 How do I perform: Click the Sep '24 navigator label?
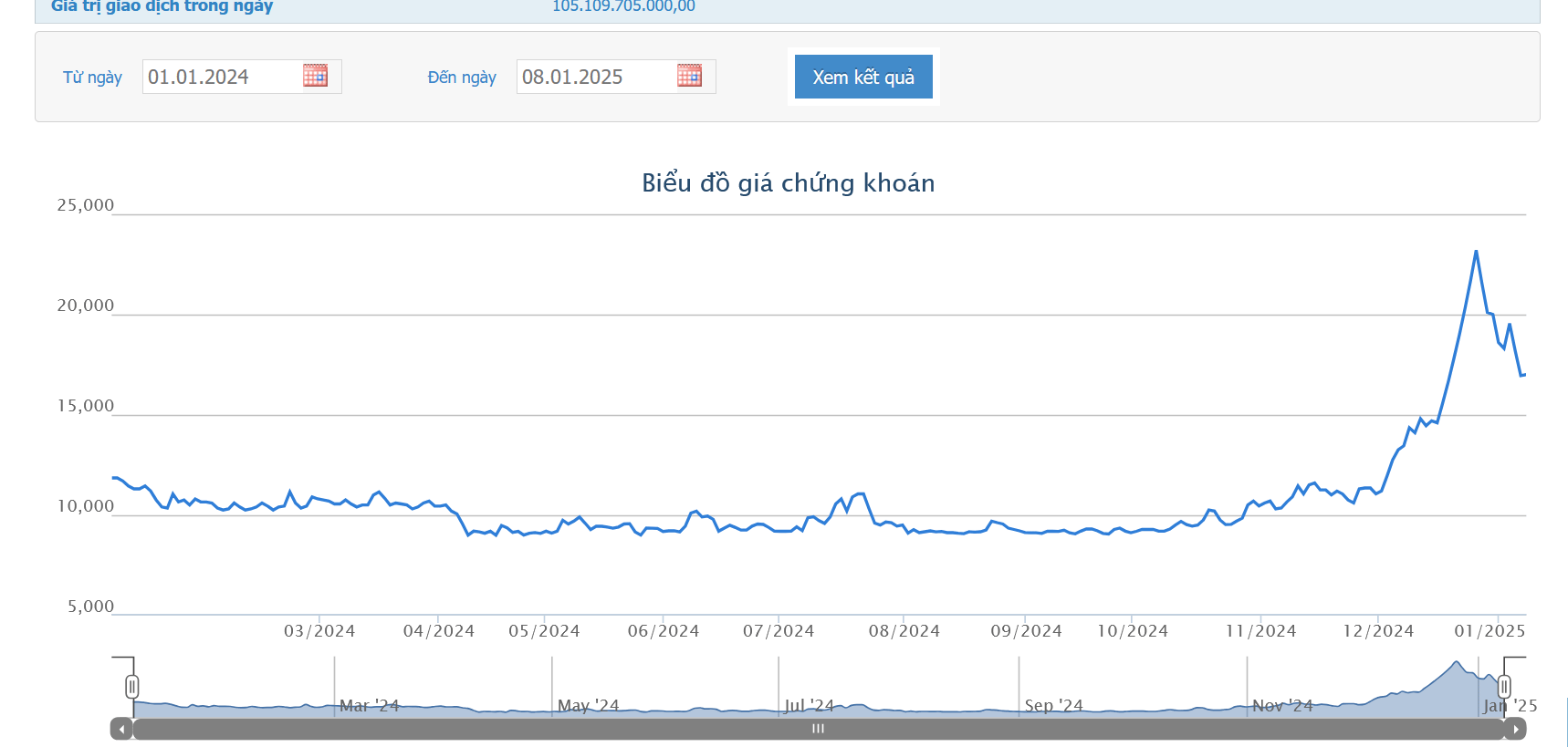click(x=1054, y=706)
